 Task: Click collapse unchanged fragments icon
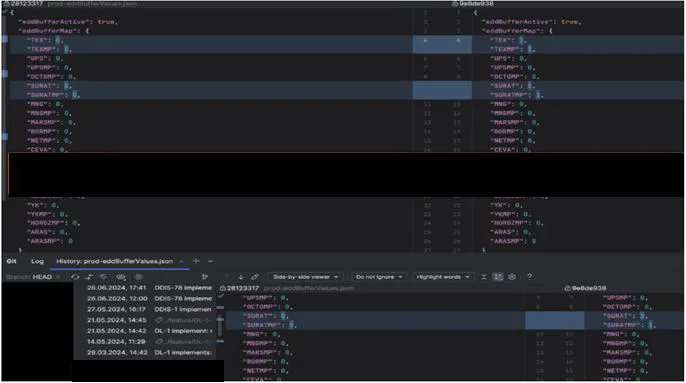(483, 277)
